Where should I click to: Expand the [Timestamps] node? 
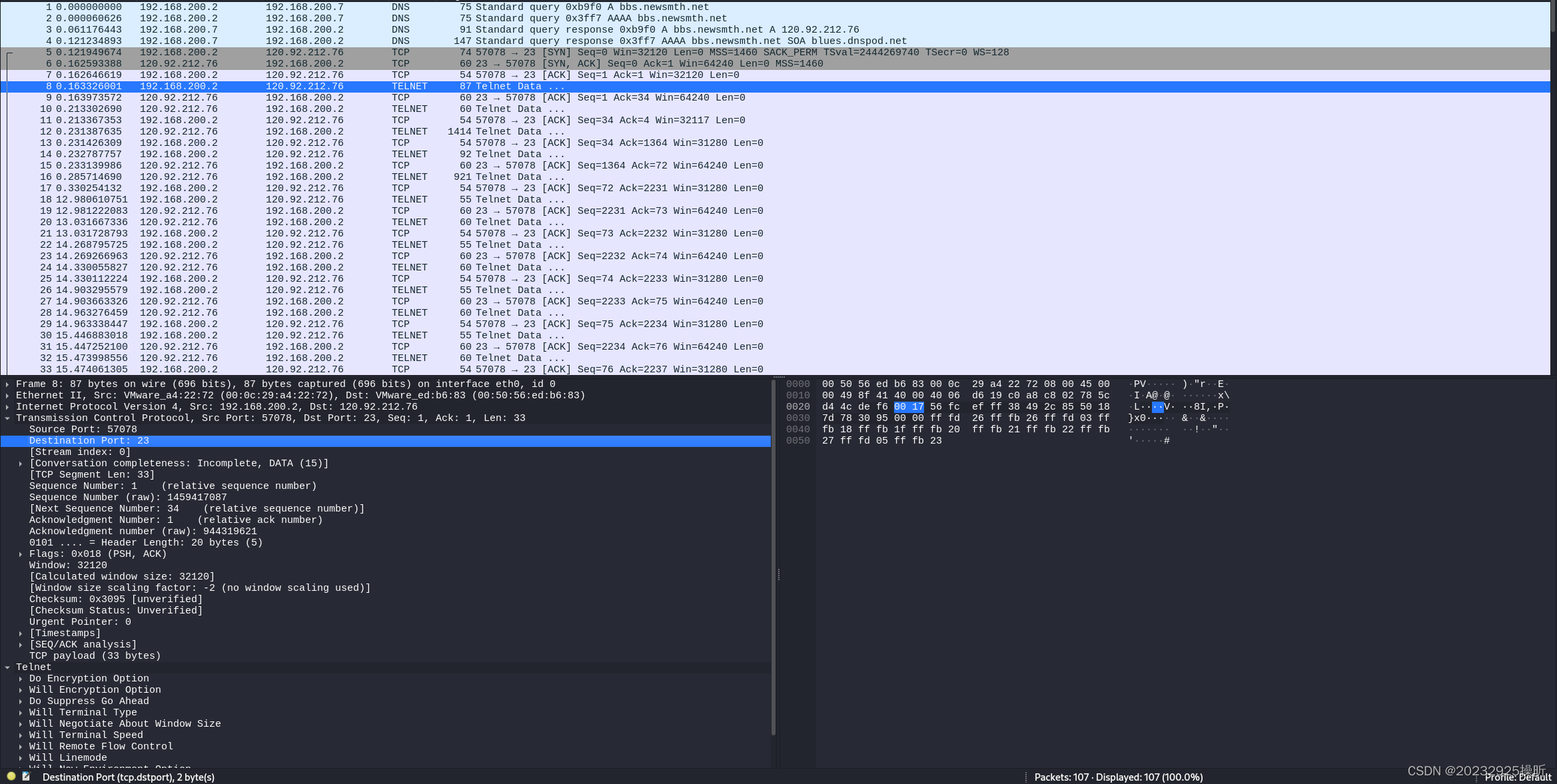pos(21,633)
